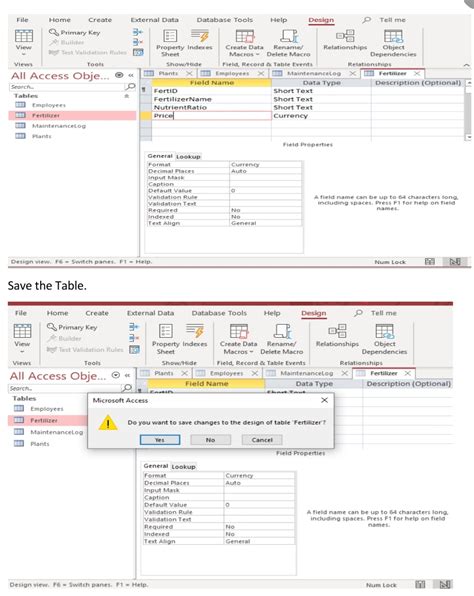
Task: Open Database Tools tab in top ribbon
Action: 224,20
